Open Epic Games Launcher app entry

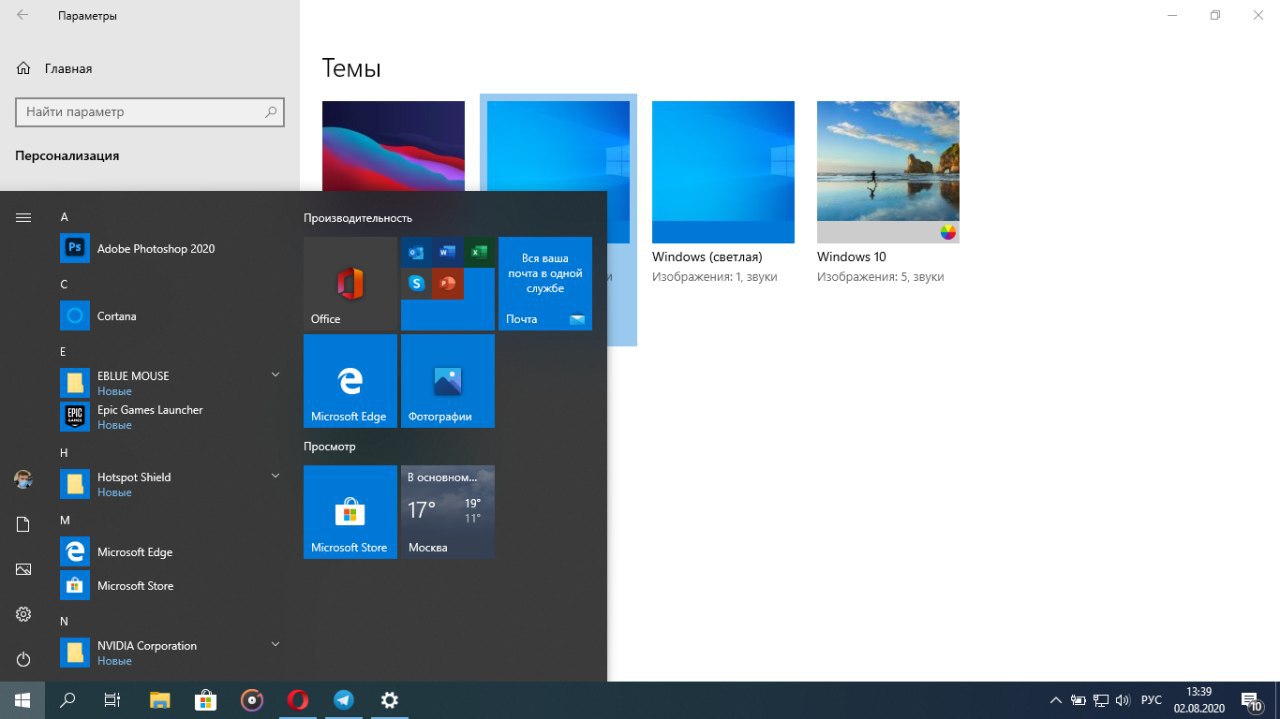170,417
